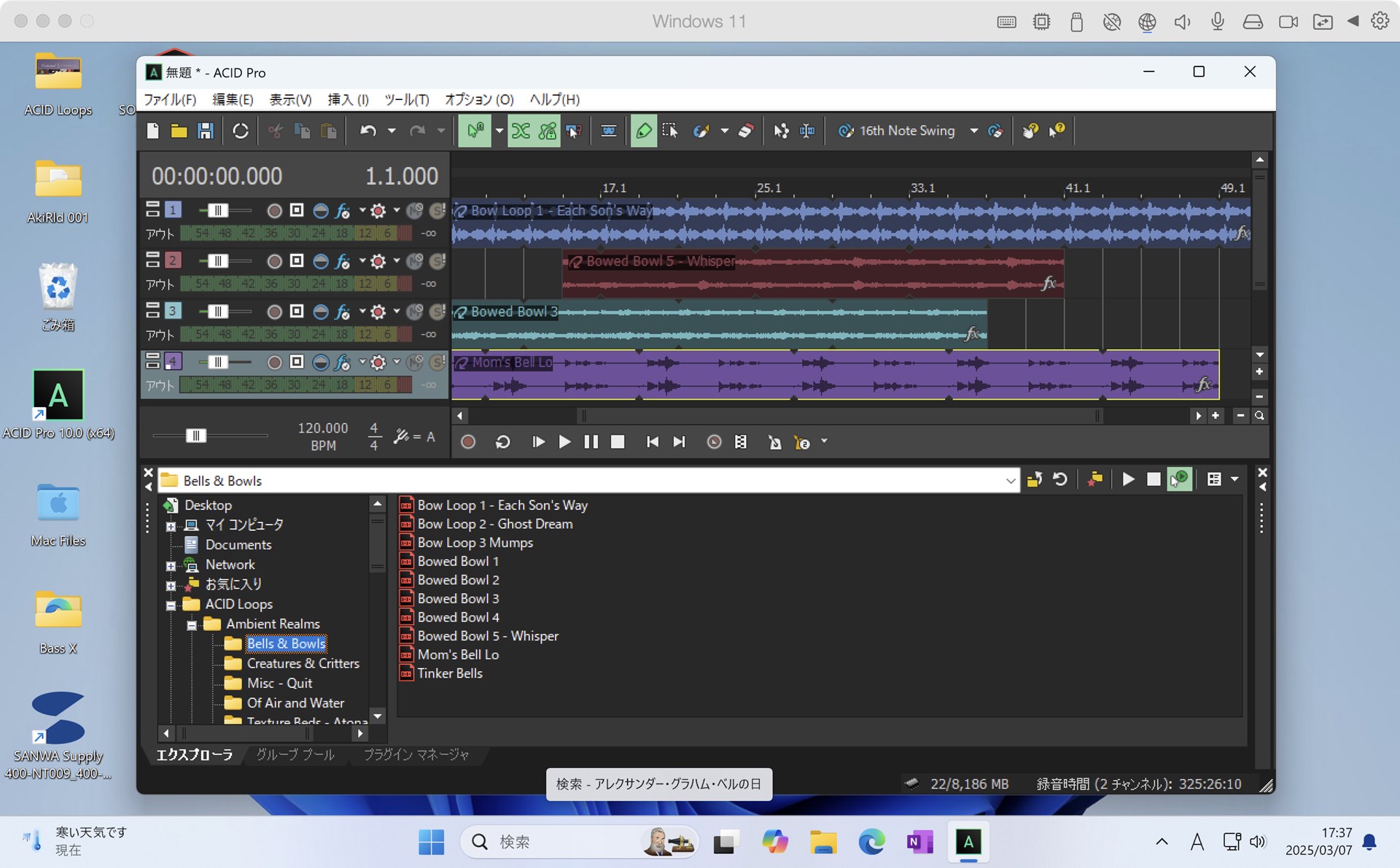Click the Cut scissors toolbar icon
This screenshot has width=1400, height=868.
click(x=275, y=131)
